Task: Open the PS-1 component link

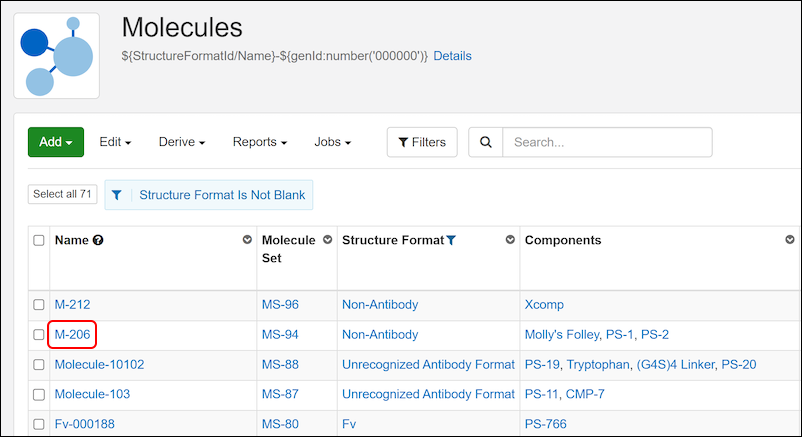Action: tap(620, 334)
